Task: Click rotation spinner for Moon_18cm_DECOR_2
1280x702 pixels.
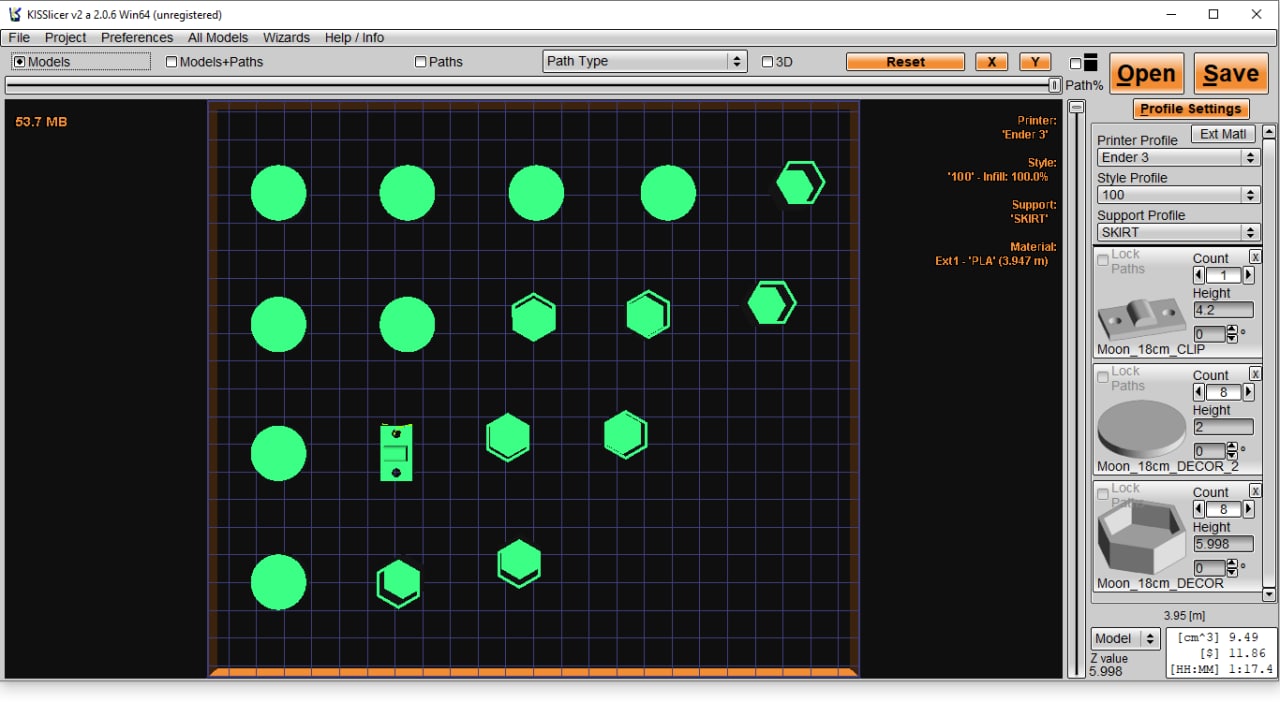Action: click(x=1232, y=450)
